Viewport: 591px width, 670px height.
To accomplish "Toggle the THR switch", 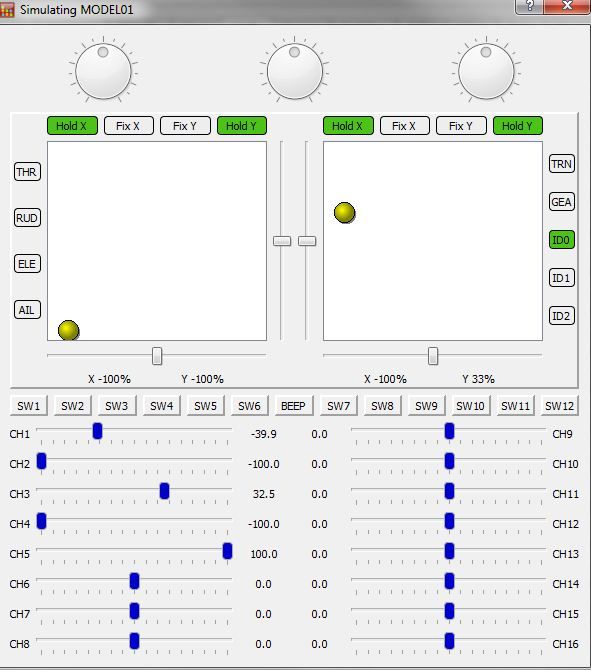I will tap(27, 172).
